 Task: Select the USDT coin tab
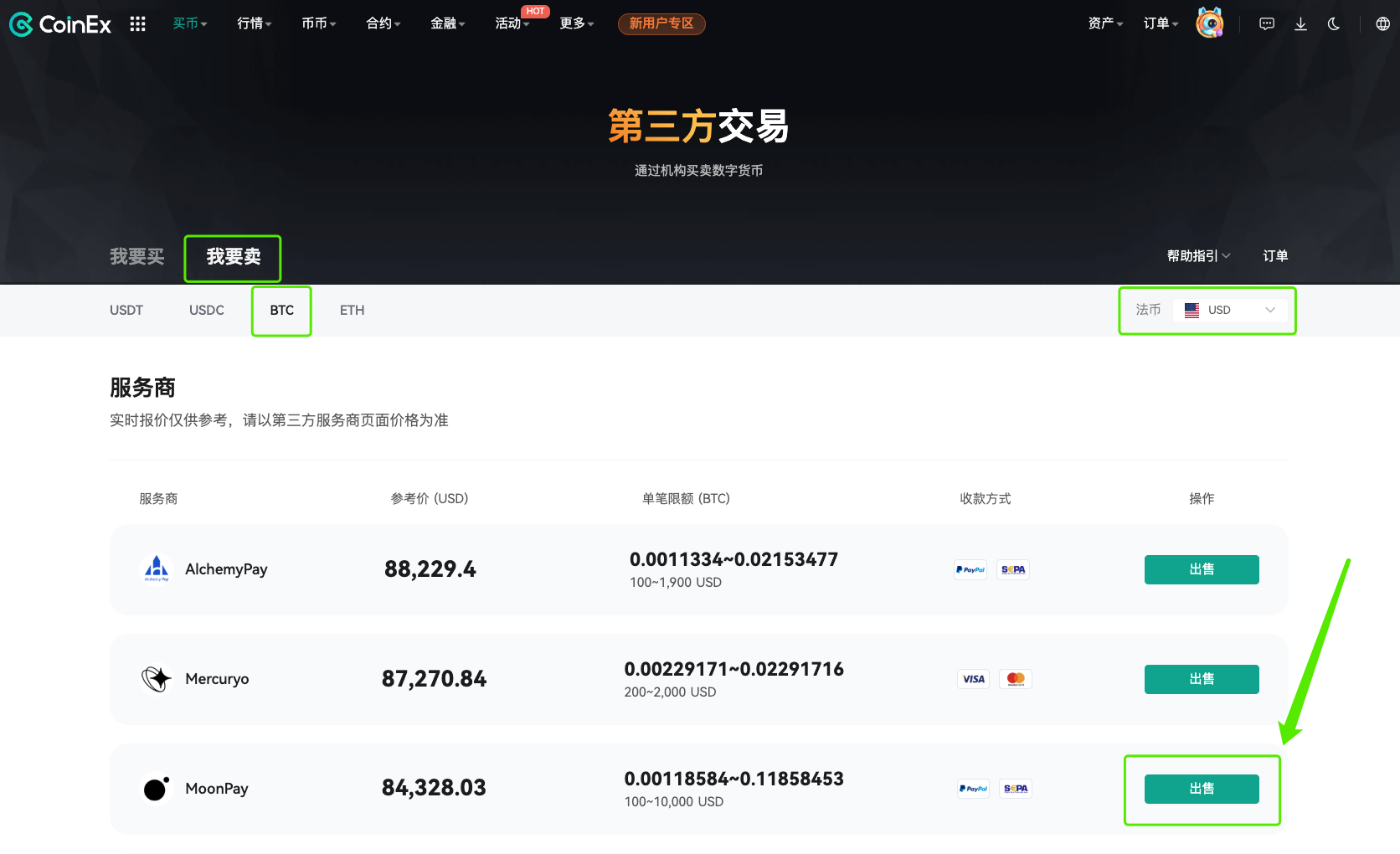(126, 310)
